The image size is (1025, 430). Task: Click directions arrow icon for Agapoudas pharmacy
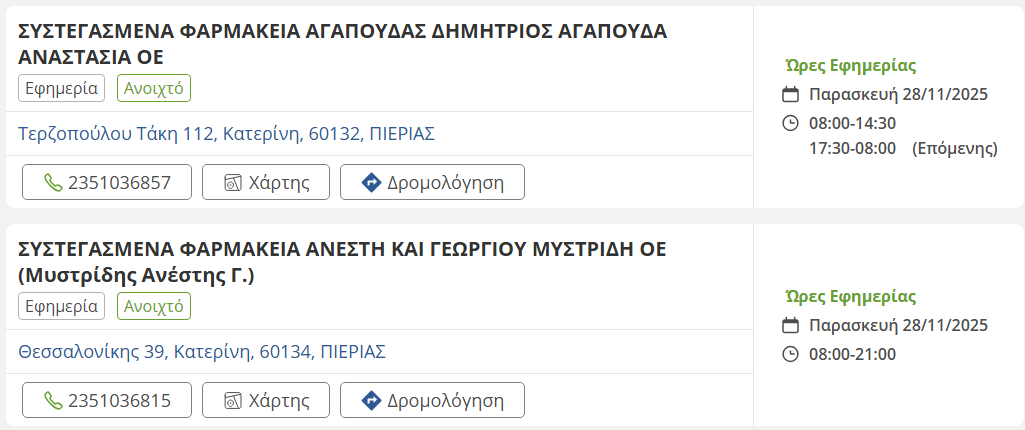371,183
